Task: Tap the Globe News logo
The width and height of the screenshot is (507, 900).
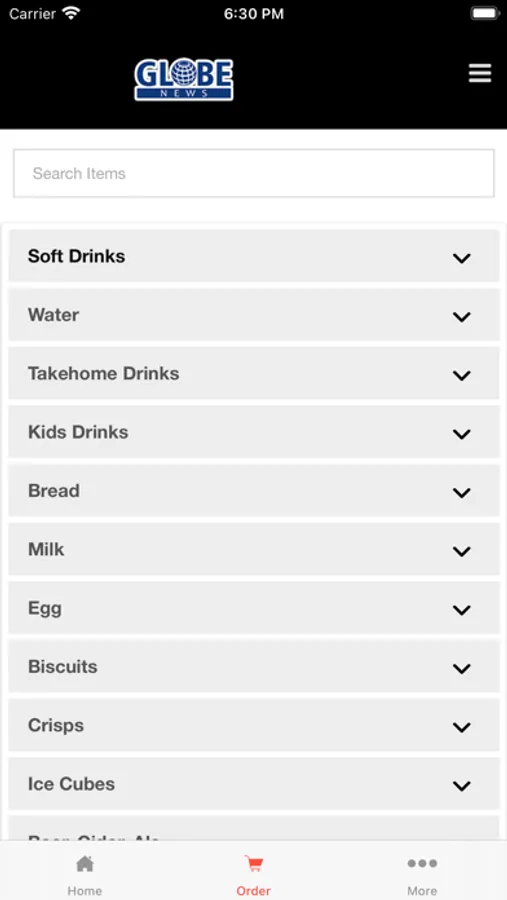Action: [184, 80]
